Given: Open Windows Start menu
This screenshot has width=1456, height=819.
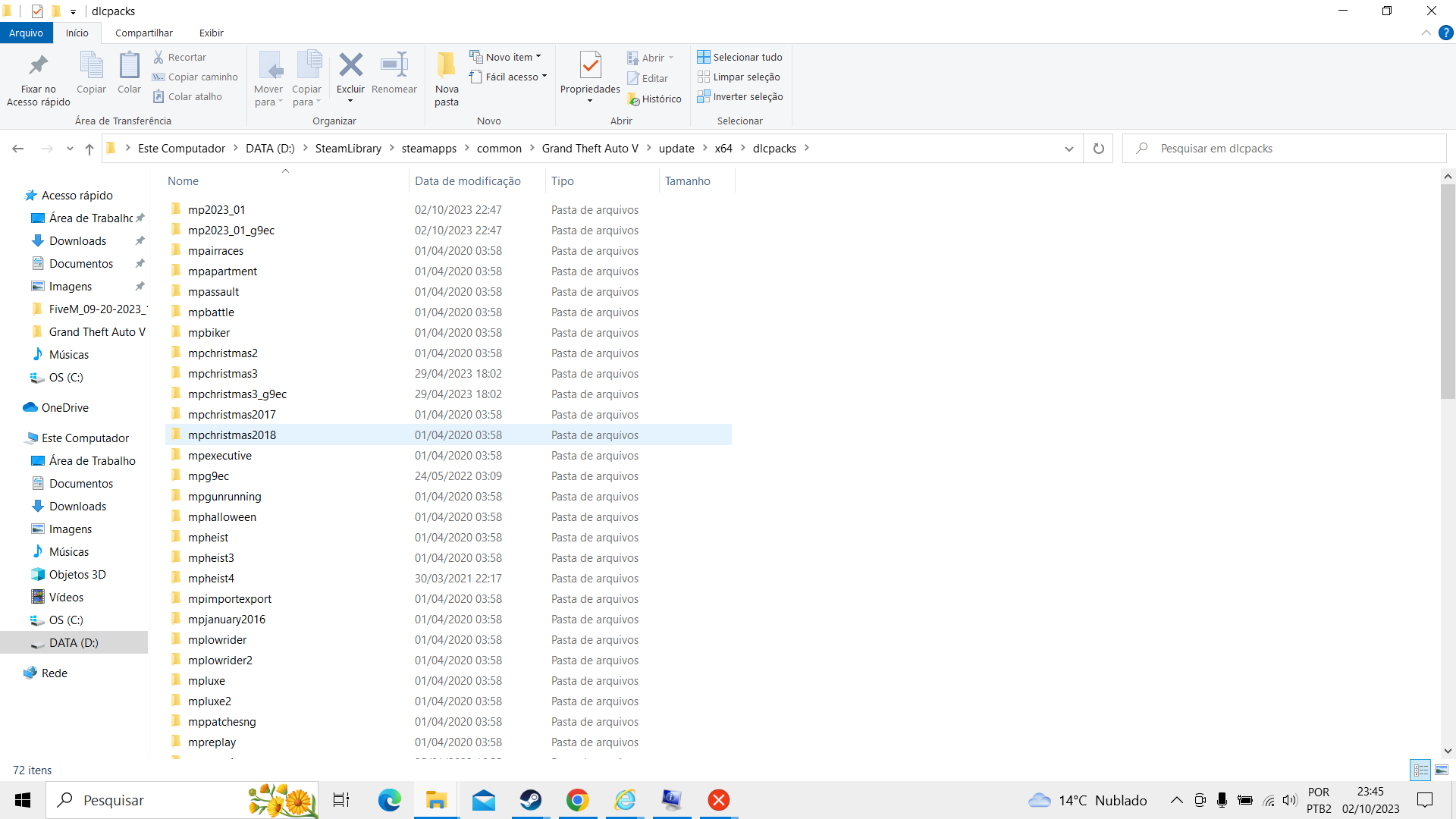Looking at the screenshot, I should (23, 800).
